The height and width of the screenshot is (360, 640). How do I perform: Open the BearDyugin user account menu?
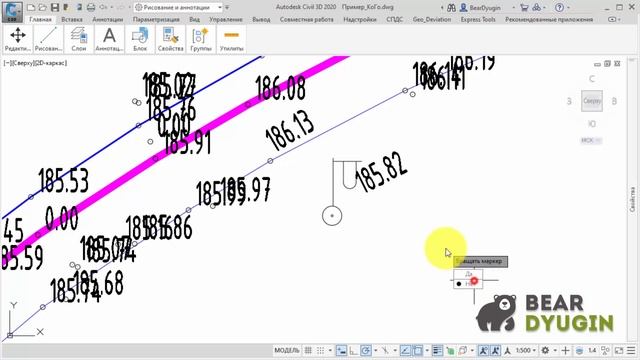(x=486, y=7)
